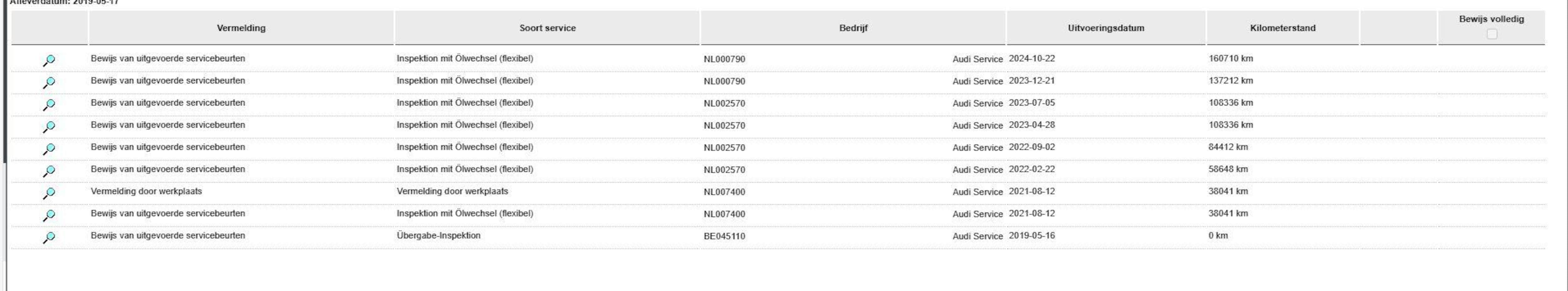Click magnifier for the 2023-12-21 service record
The height and width of the screenshot is (291, 1568).
[x=49, y=82]
